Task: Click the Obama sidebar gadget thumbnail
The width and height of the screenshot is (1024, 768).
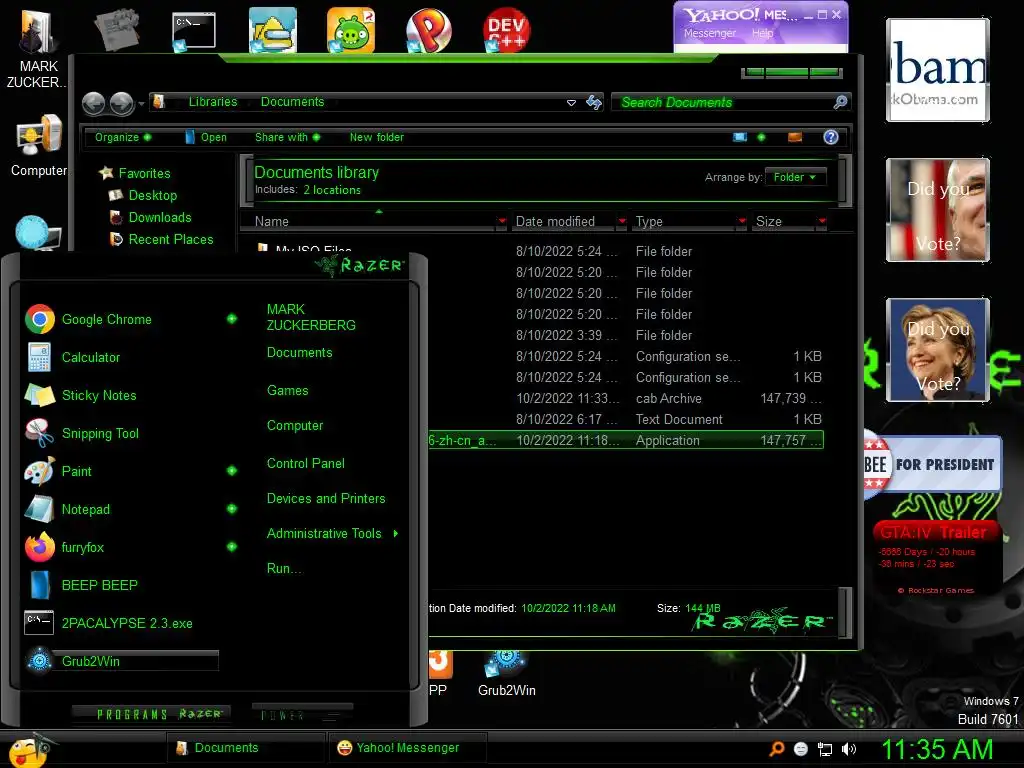Action: click(938, 70)
